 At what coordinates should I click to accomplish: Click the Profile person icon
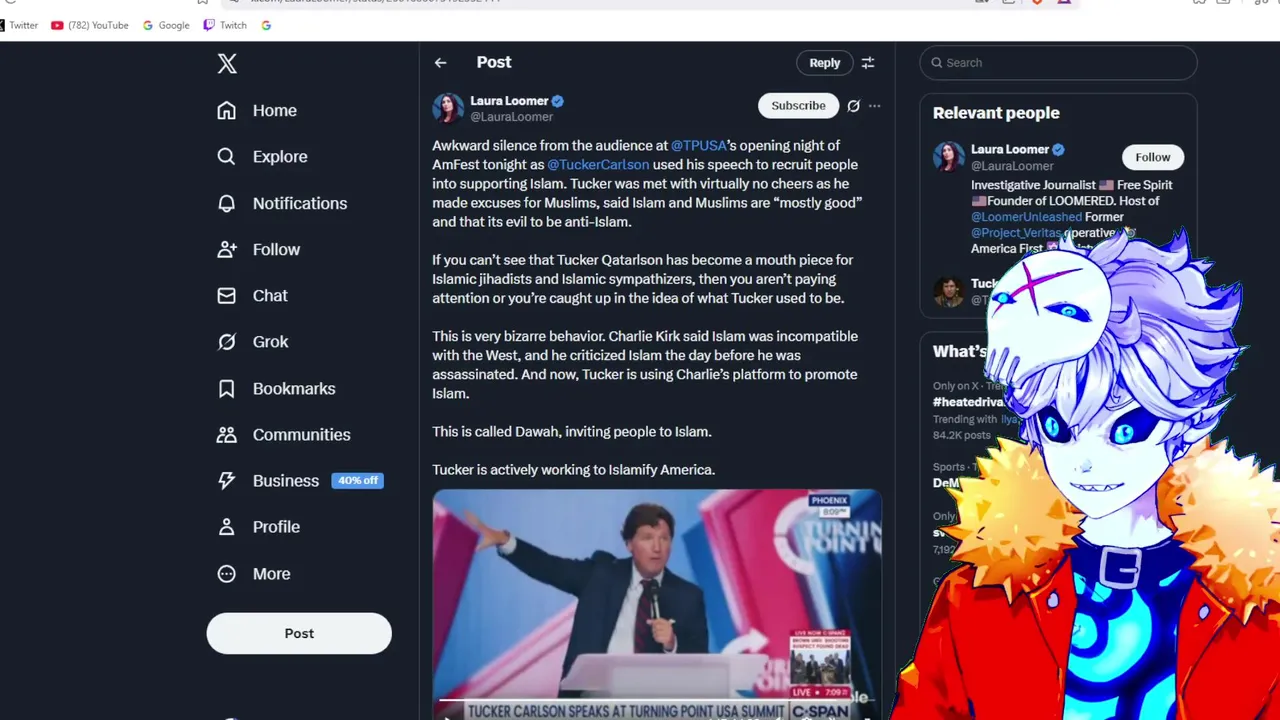[x=227, y=526]
